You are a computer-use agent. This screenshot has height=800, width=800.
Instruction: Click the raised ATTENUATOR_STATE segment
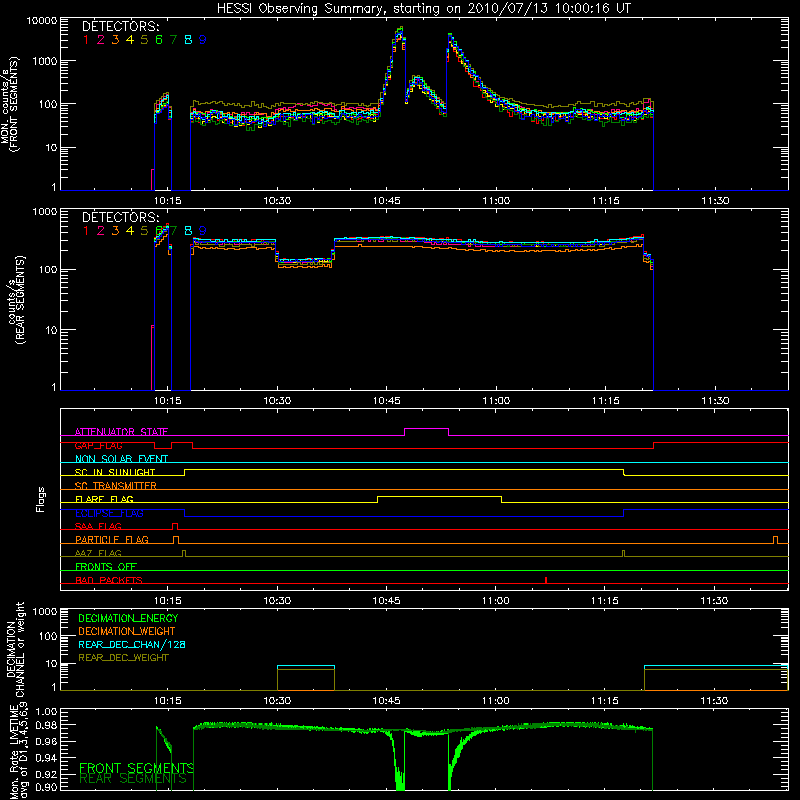click(x=427, y=429)
